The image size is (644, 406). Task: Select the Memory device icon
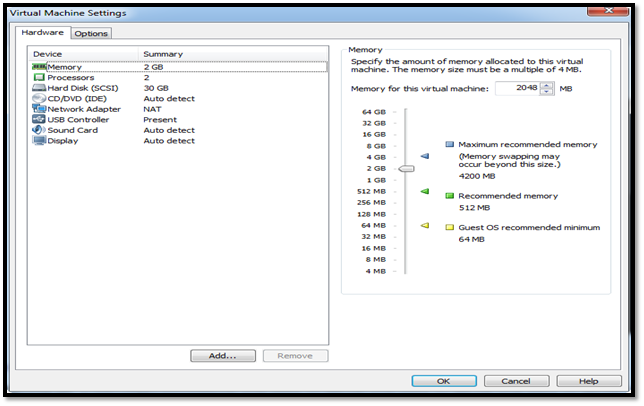tap(39, 67)
